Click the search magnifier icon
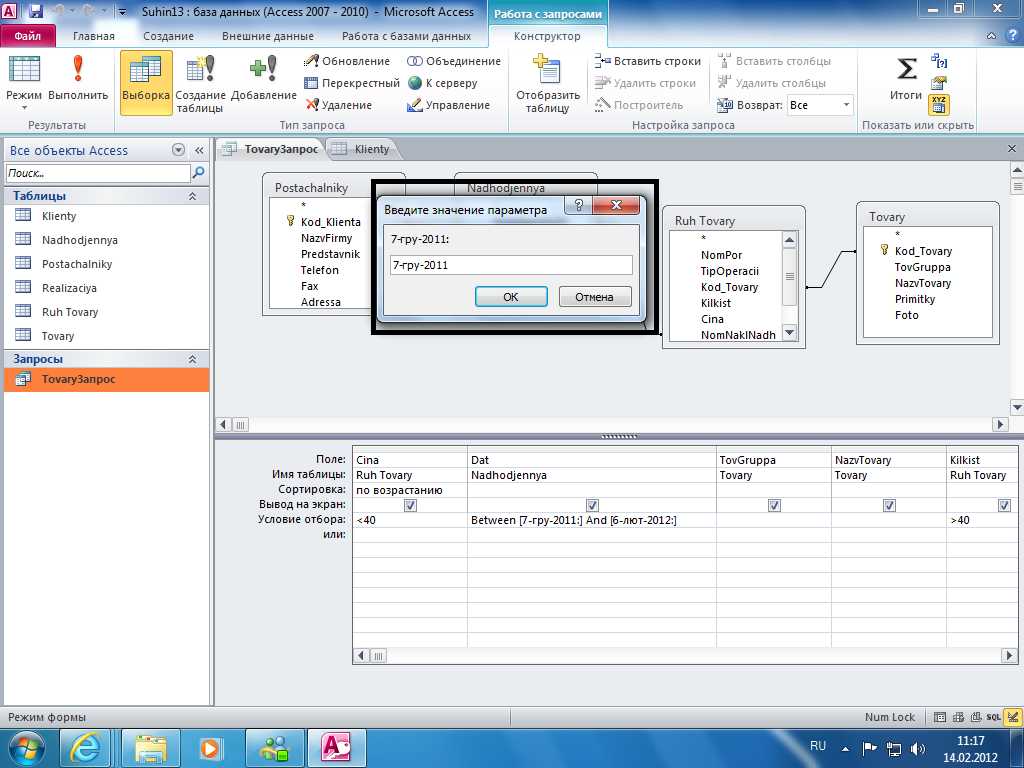This screenshot has height=768, width=1024. (199, 173)
